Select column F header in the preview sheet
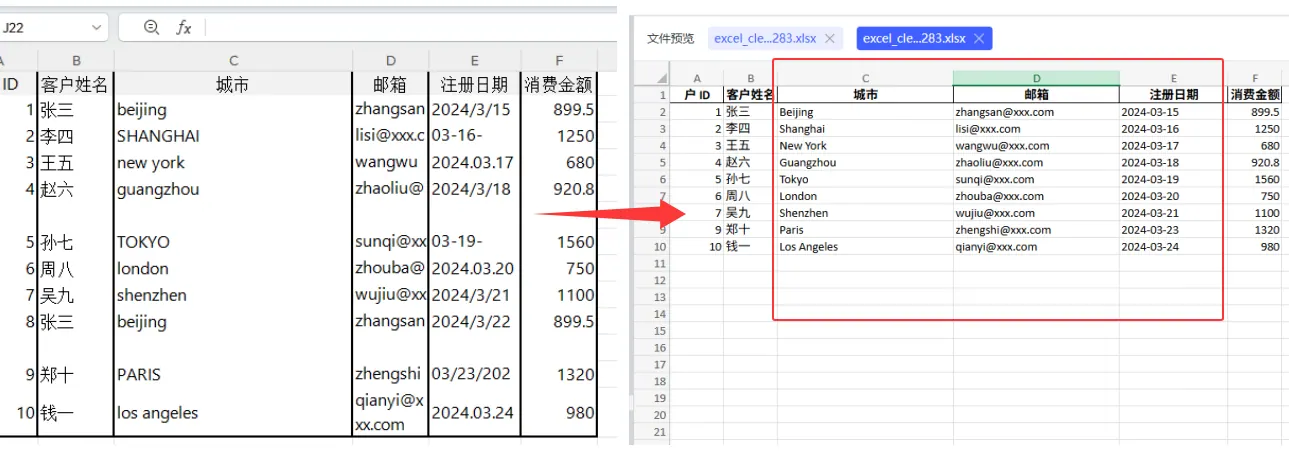Screen dimensions: 1289x456 1255,78
